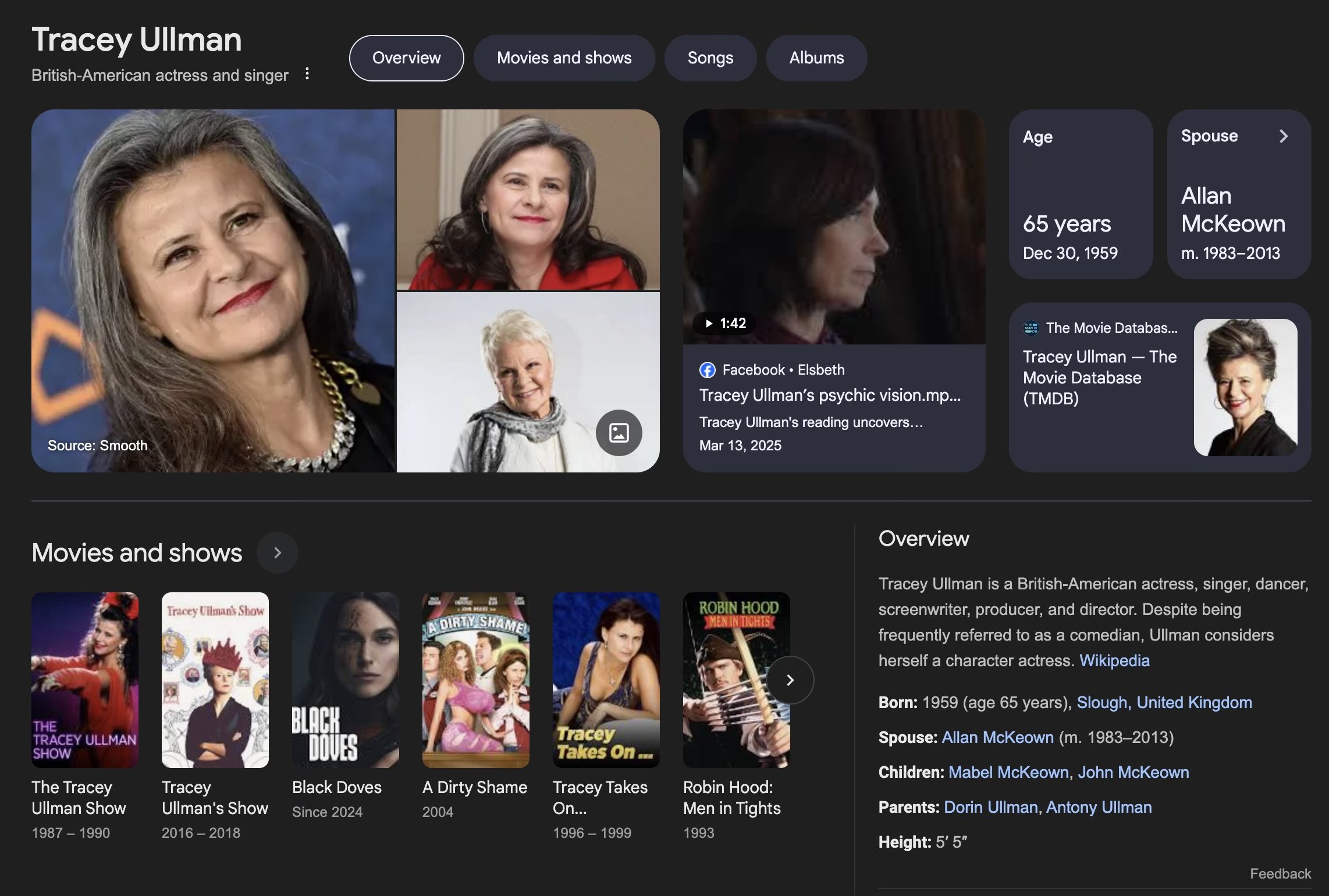Click the Movies and shows section heading
Viewport: 1329px width, 896px height.
pyautogui.click(x=137, y=553)
